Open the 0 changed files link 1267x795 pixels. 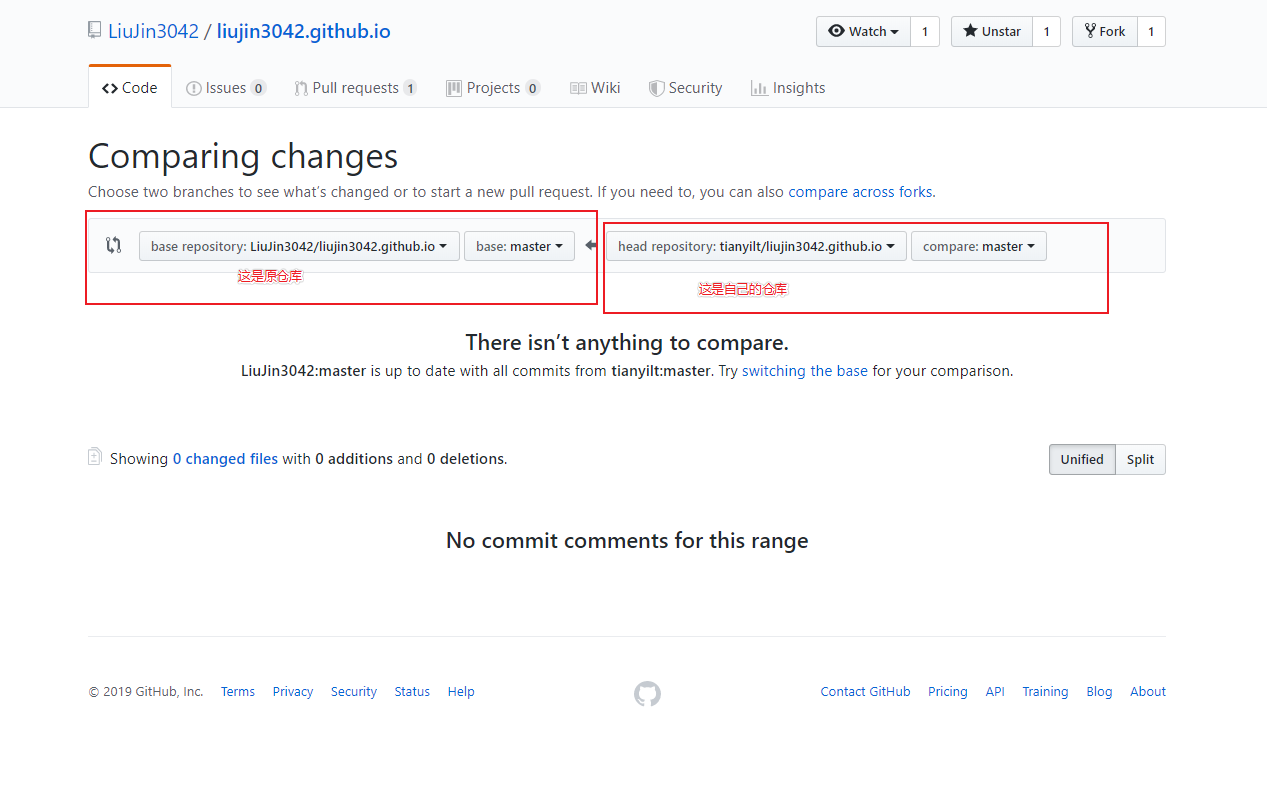click(x=225, y=459)
